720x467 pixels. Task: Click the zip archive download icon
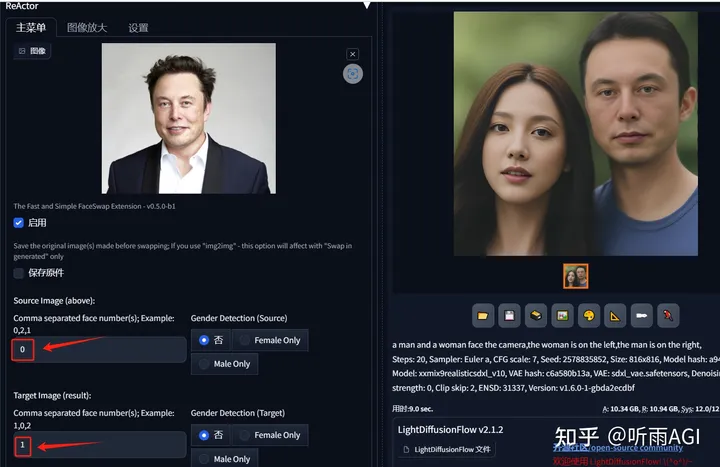tap(536, 316)
